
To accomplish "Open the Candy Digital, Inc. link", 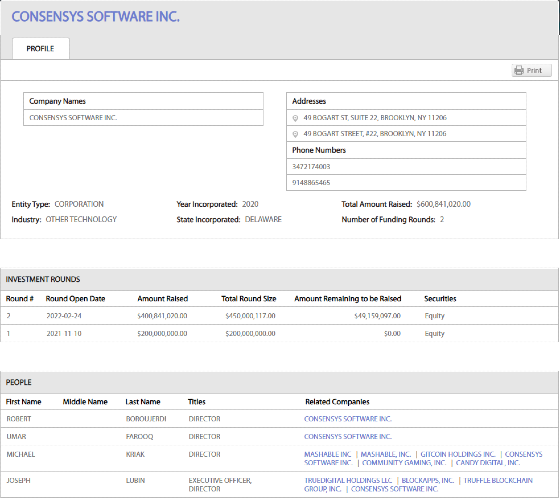I will pyautogui.click(x=488, y=463).
